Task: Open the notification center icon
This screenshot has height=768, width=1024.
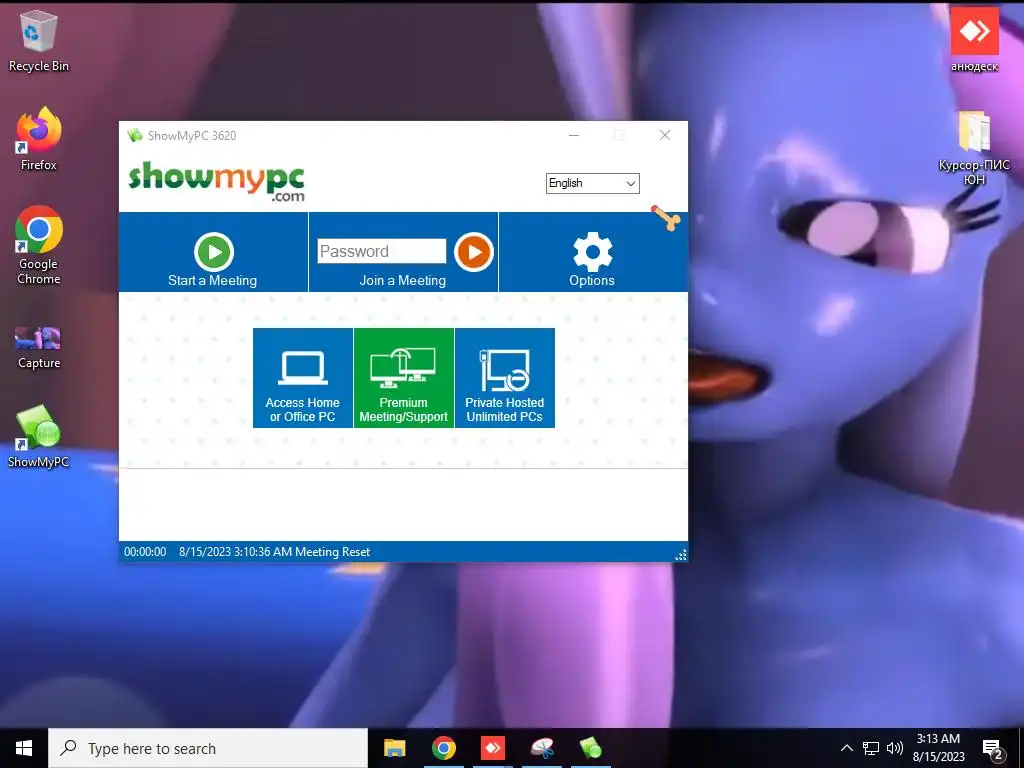Action: [x=993, y=748]
